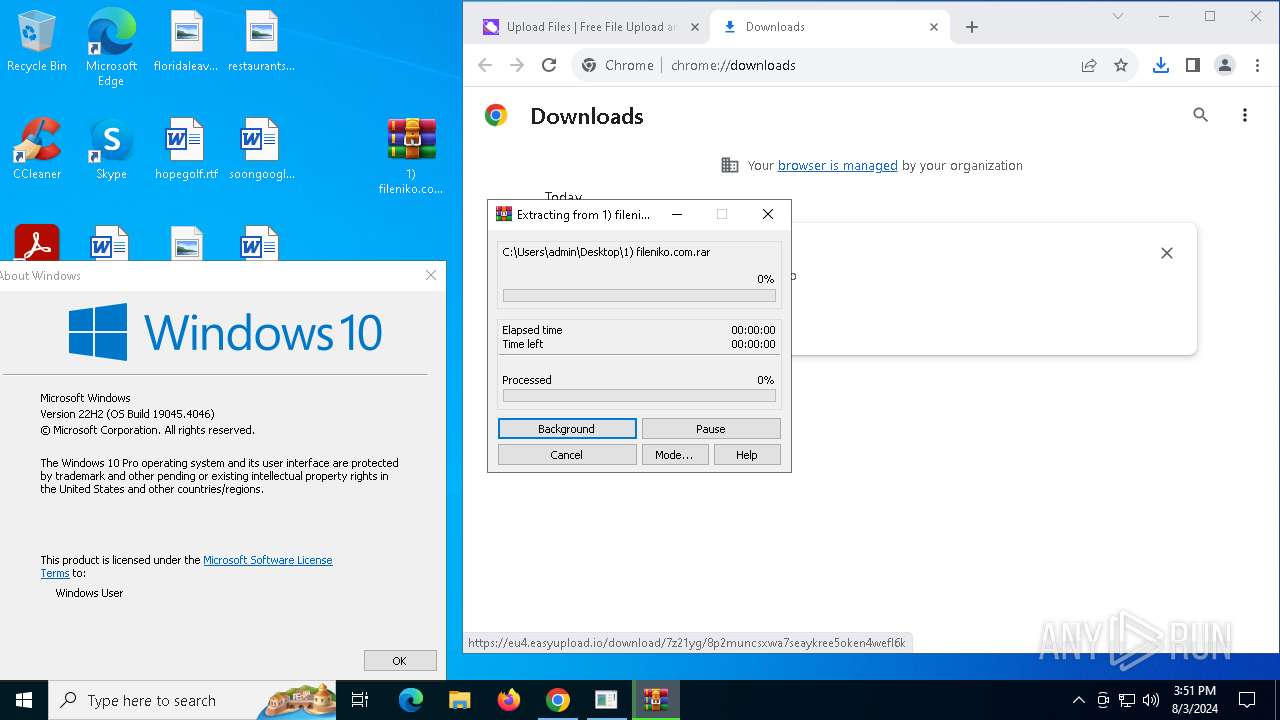Switch to WinRAR taskbar button
The image size is (1280, 720).
(x=655, y=700)
